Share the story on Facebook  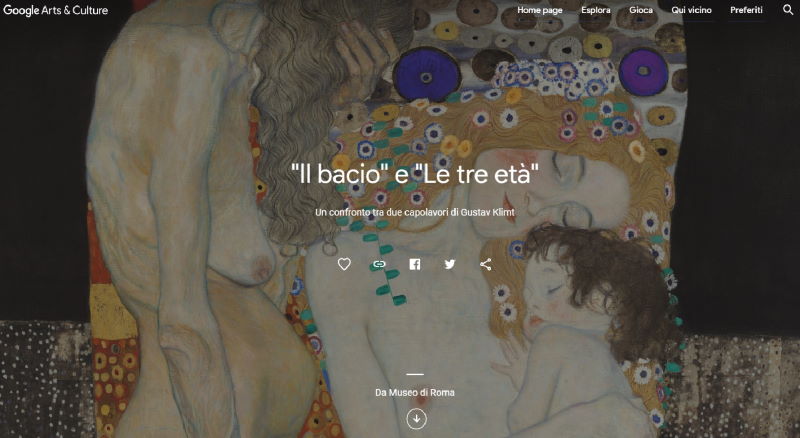(415, 264)
